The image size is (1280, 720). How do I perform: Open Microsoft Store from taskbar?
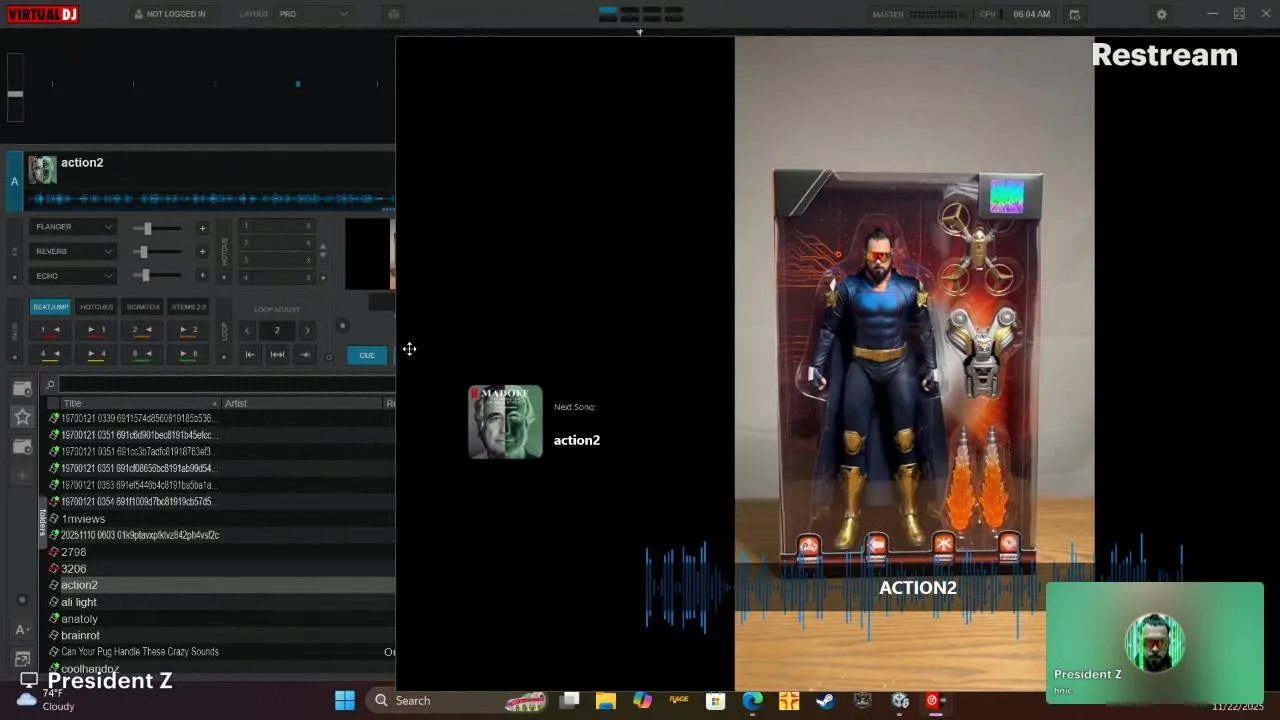point(715,700)
